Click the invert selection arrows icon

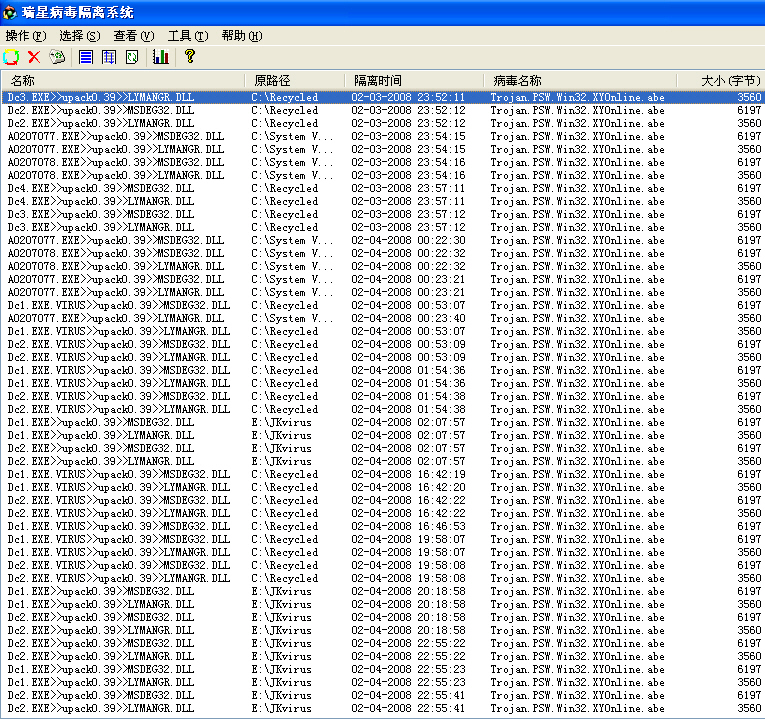tap(109, 57)
